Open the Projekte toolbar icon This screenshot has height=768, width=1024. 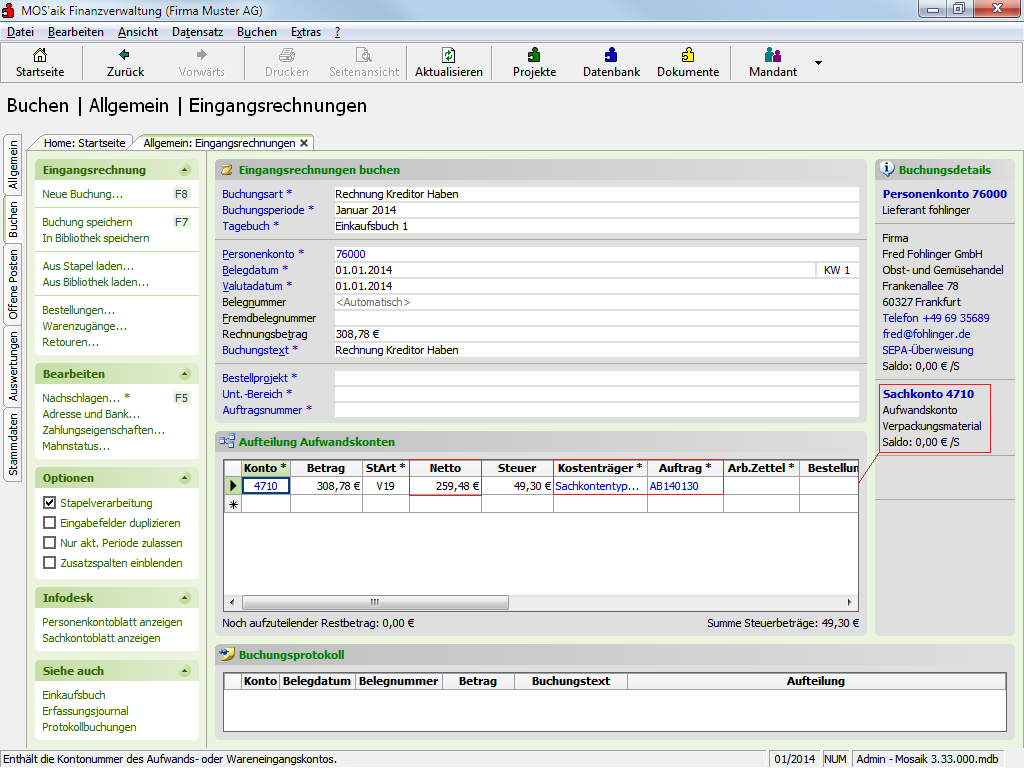534,55
